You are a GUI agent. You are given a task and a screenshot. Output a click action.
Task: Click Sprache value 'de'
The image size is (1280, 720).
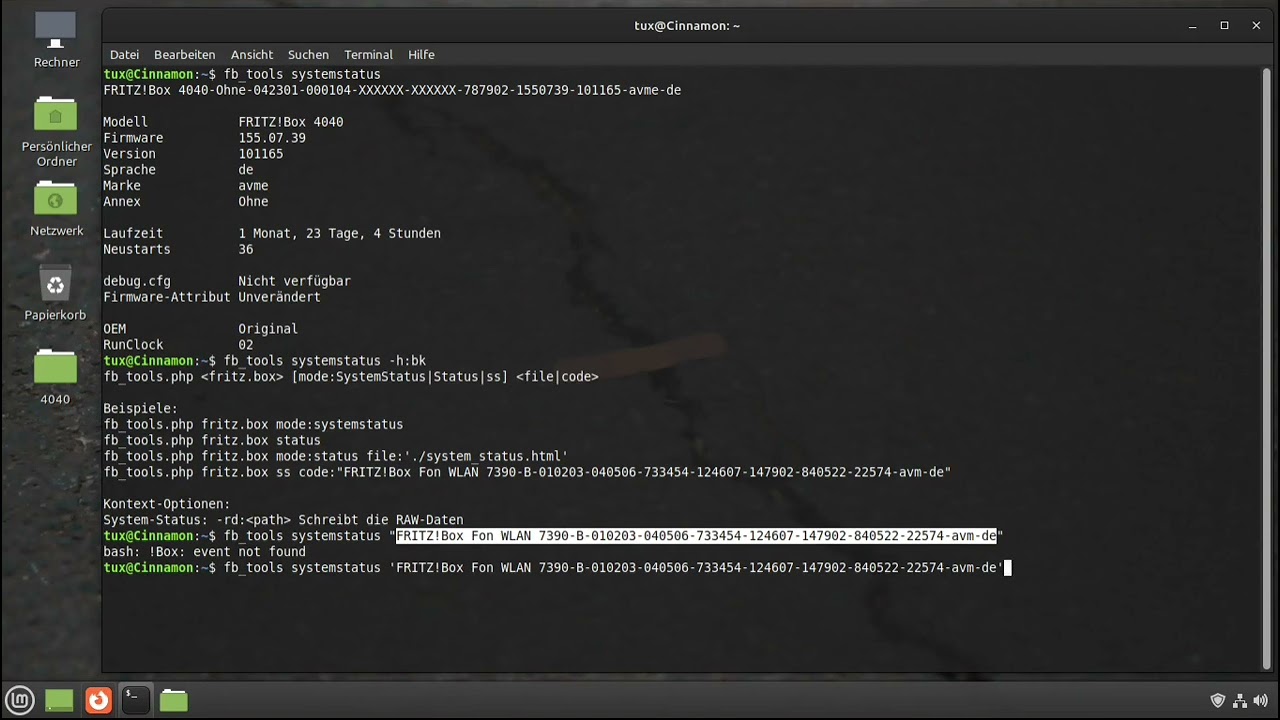246,170
